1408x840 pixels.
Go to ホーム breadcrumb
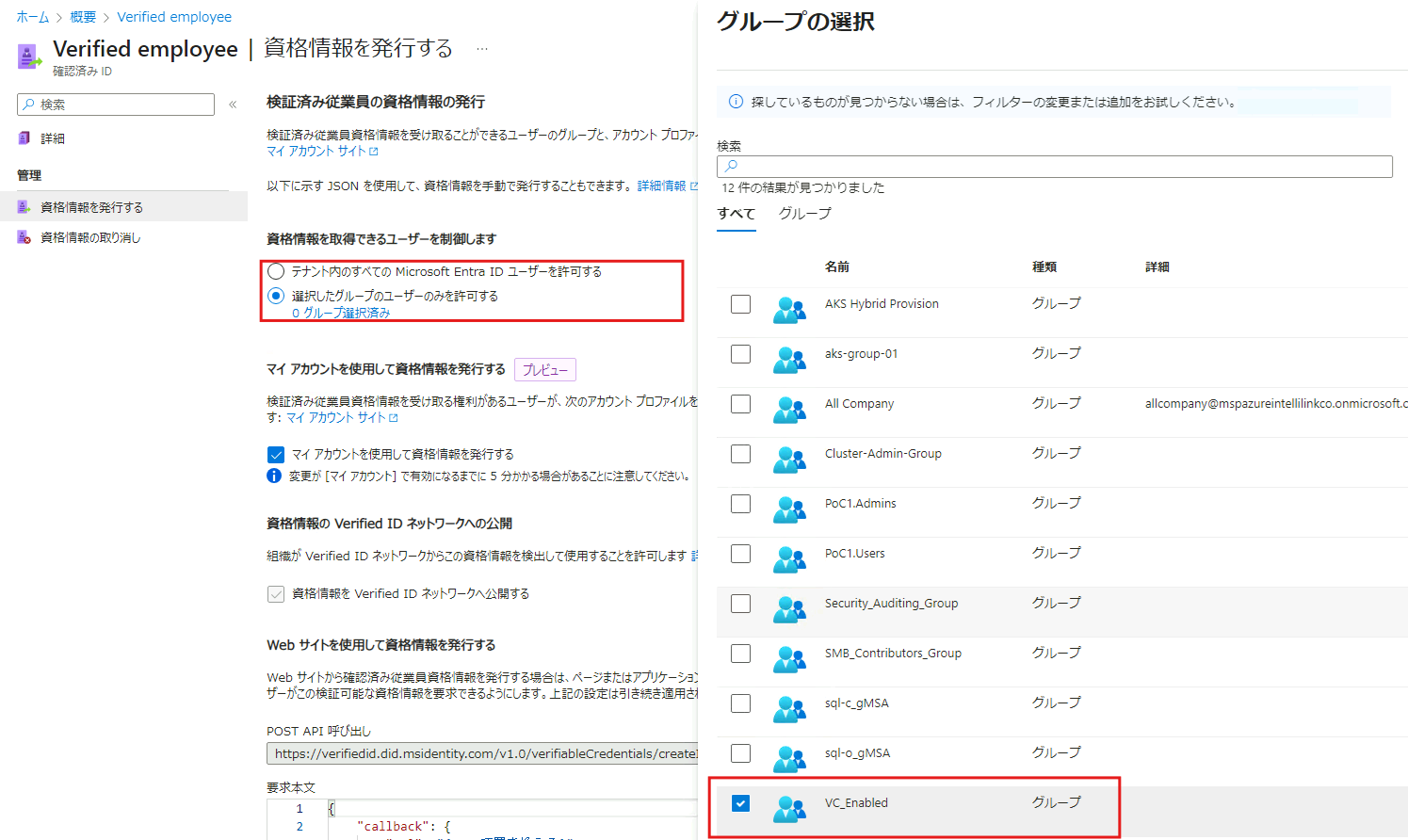pos(33,17)
